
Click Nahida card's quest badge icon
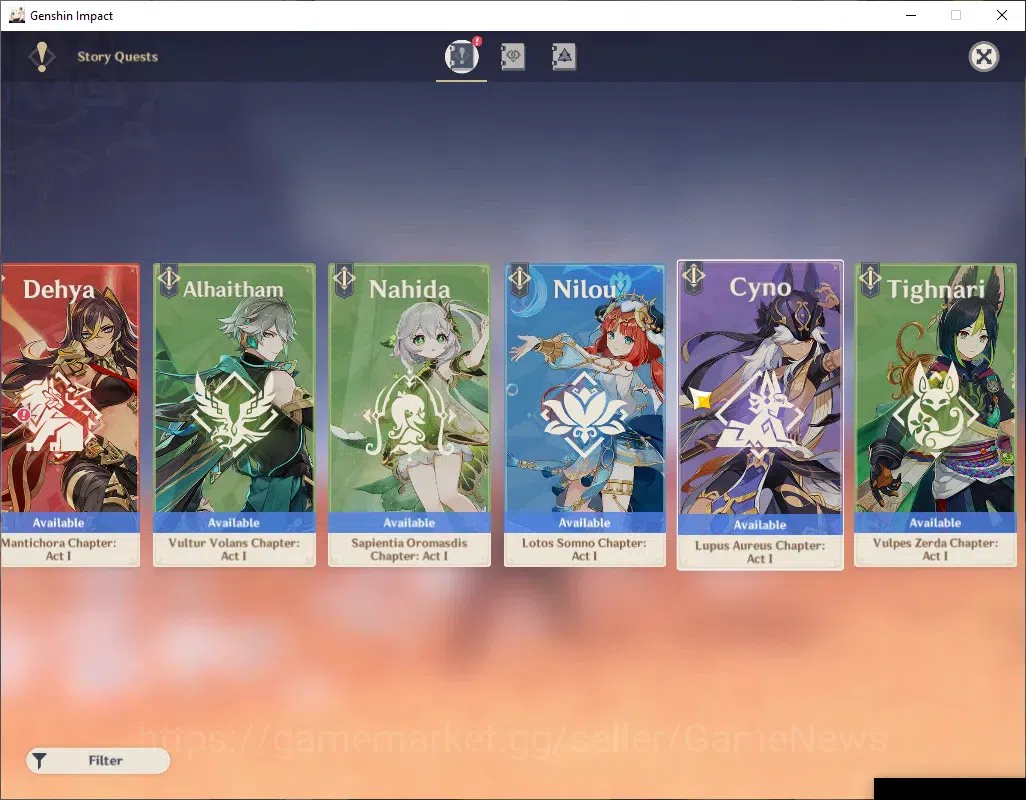(x=344, y=279)
